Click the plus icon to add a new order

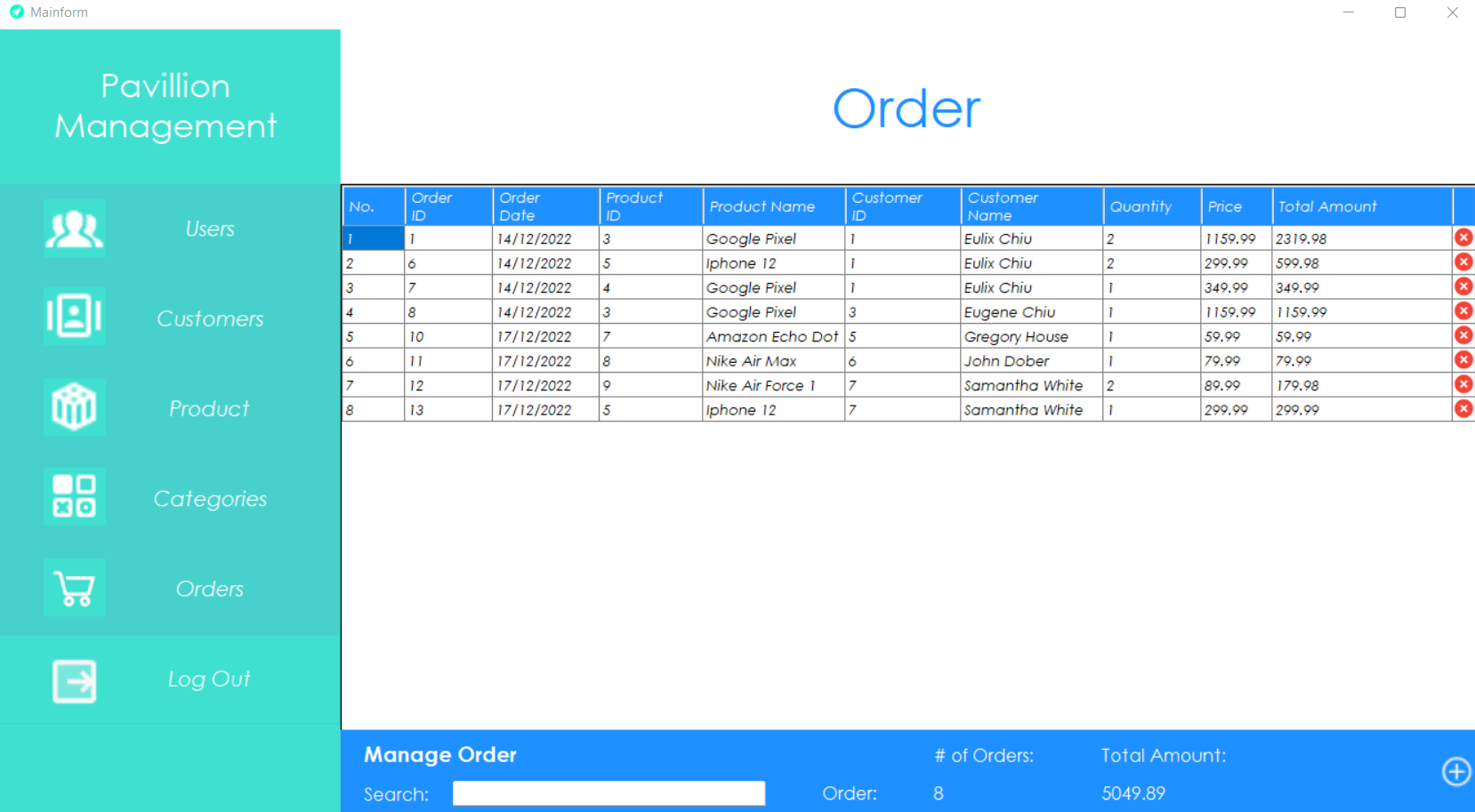pyautogui.click(x=1456, y=772)
